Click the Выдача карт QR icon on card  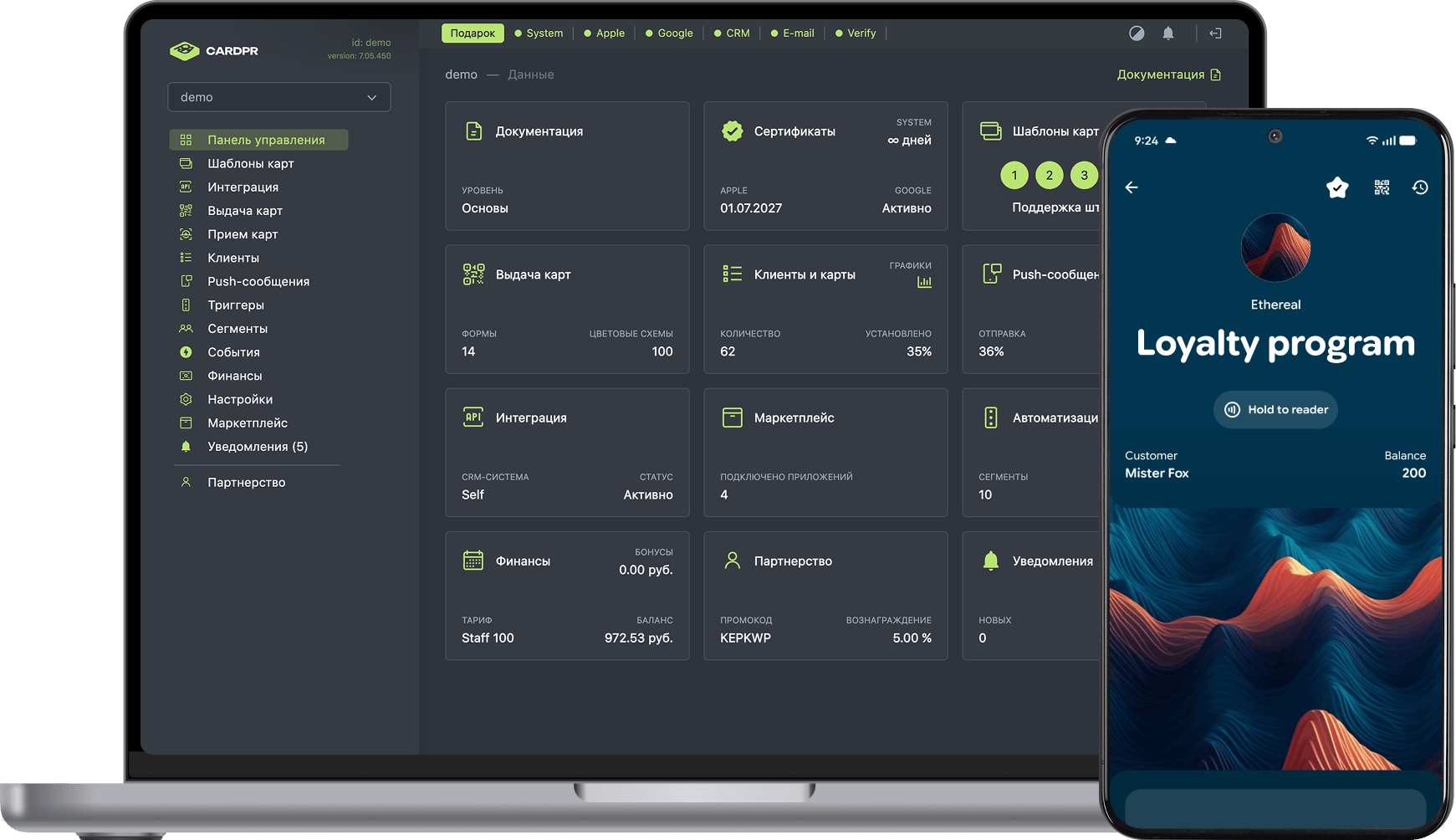pos(474,274)
